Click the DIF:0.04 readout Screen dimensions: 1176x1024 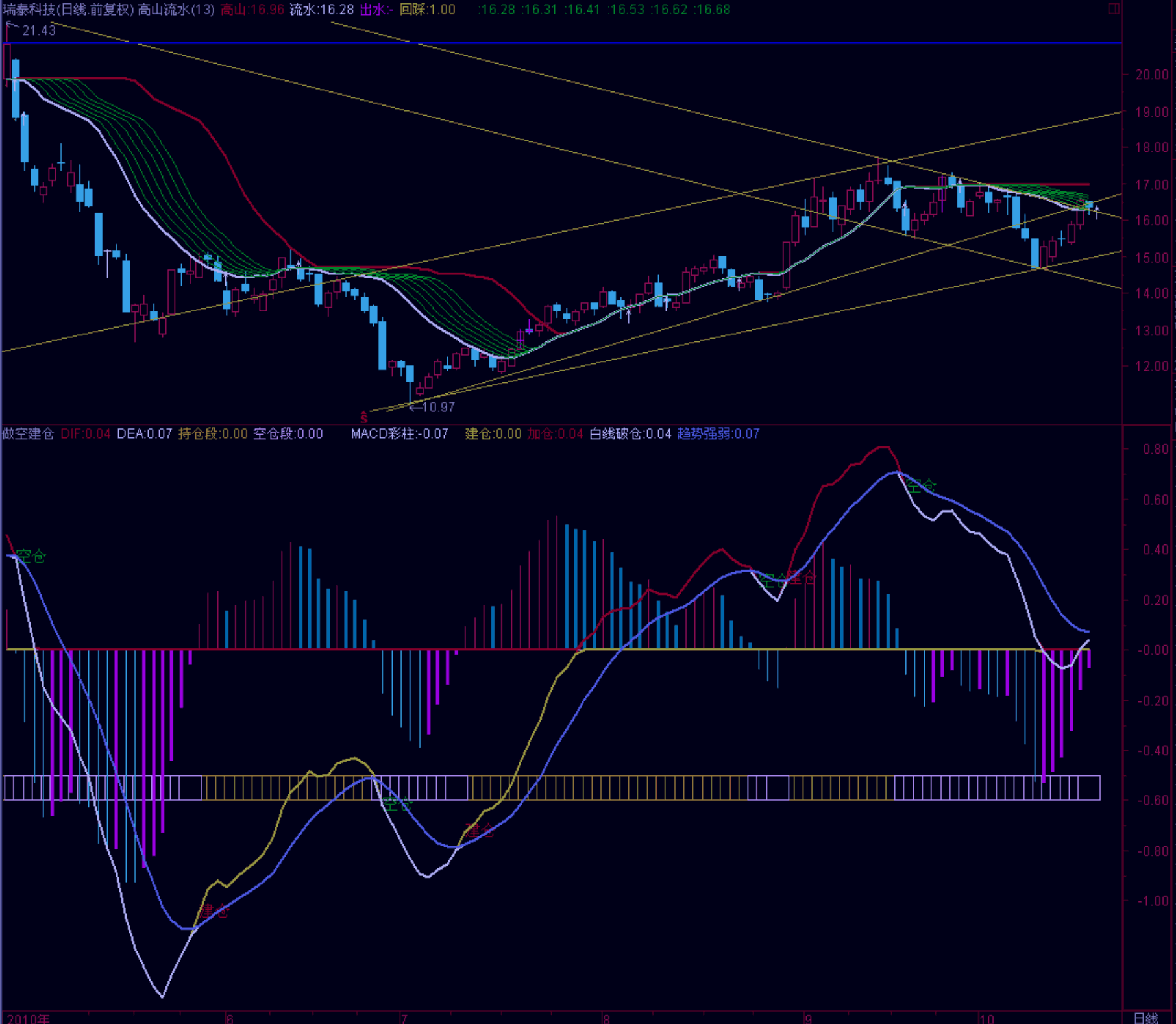click(x=86, y=433)
